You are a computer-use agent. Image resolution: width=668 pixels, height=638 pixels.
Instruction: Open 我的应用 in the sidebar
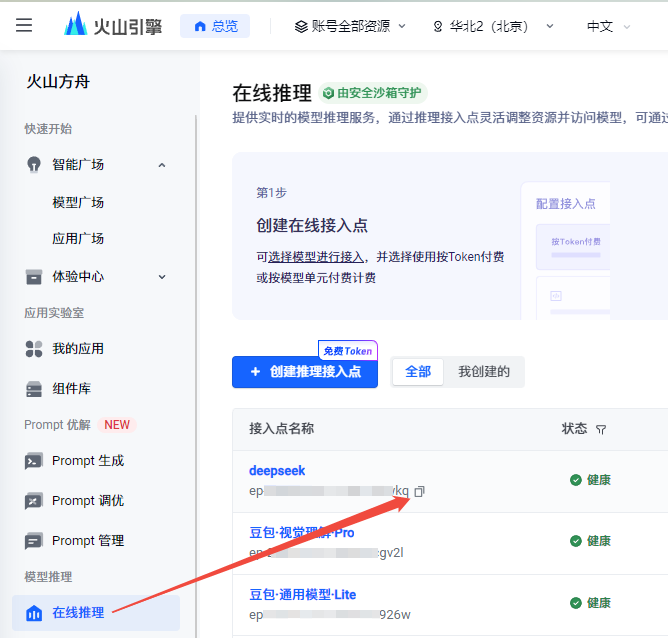pyautogui.click(x=78, y=348)
